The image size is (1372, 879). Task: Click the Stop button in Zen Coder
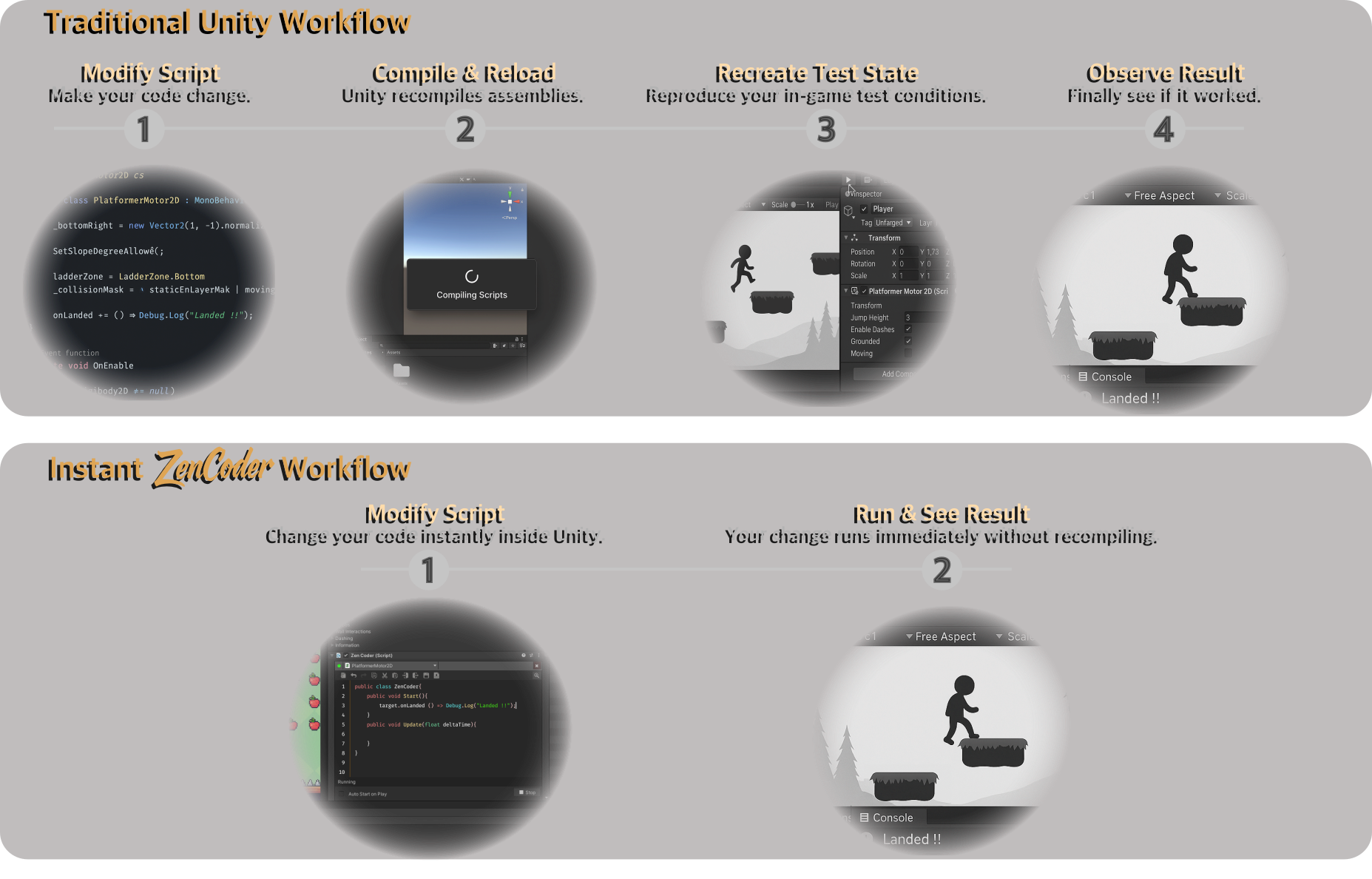tap(527, 792)
